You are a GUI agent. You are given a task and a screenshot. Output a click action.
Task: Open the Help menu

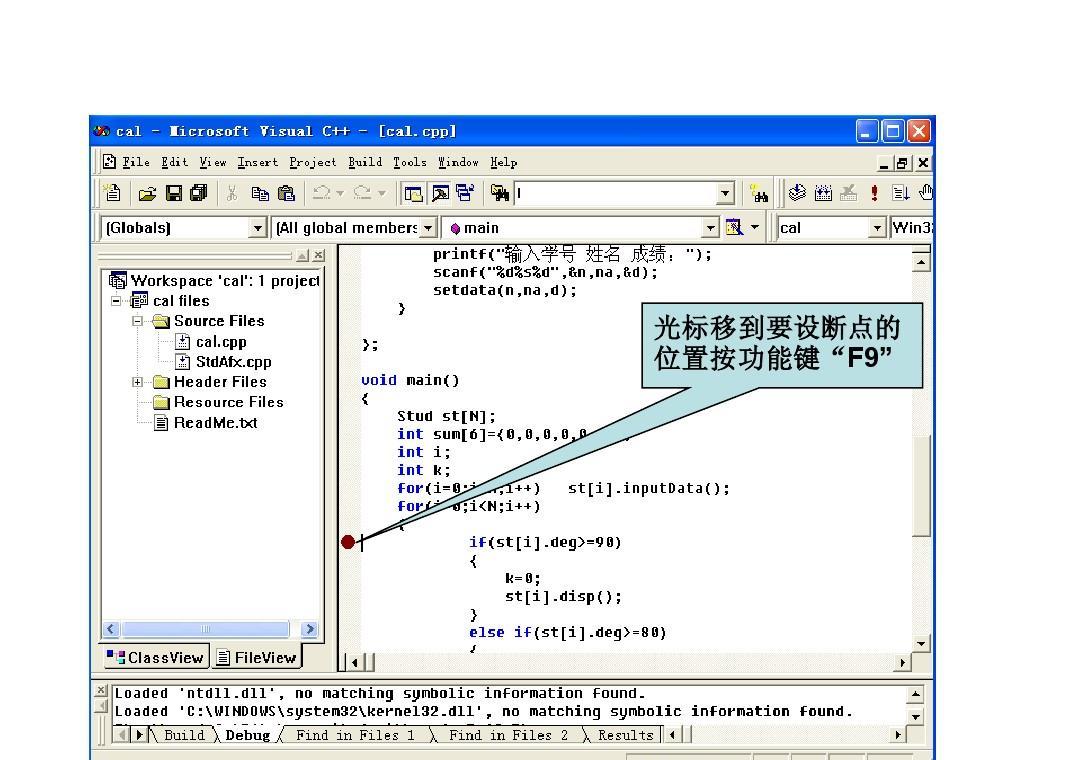pos(503,162)
